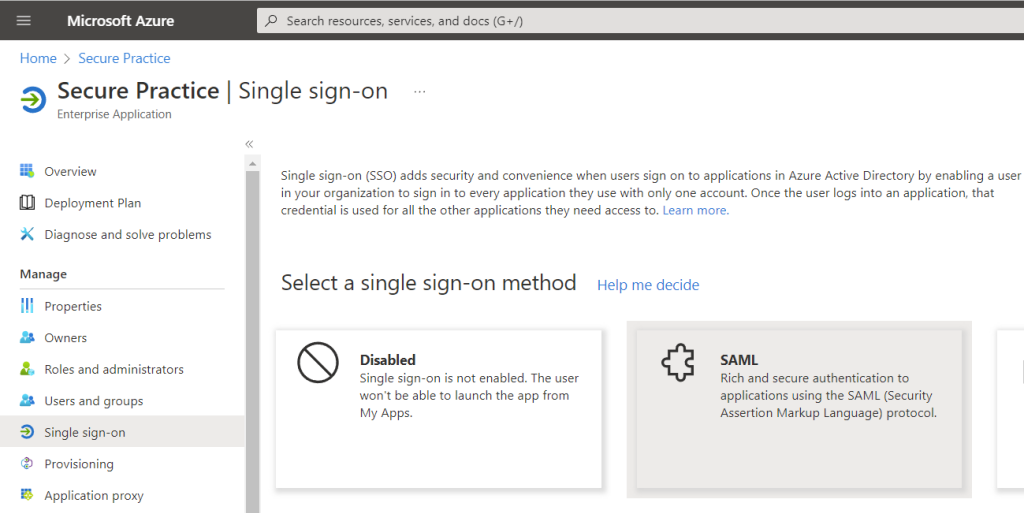Click the Owners people icon
Viewport: 1024px width, 513px height.
(27, 338)
